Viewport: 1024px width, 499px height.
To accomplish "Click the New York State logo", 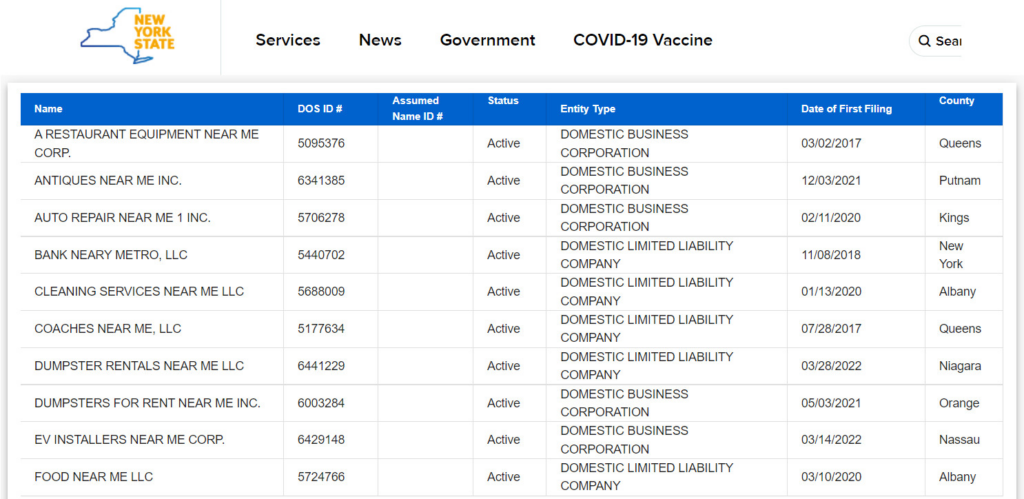I will (128, 35).
